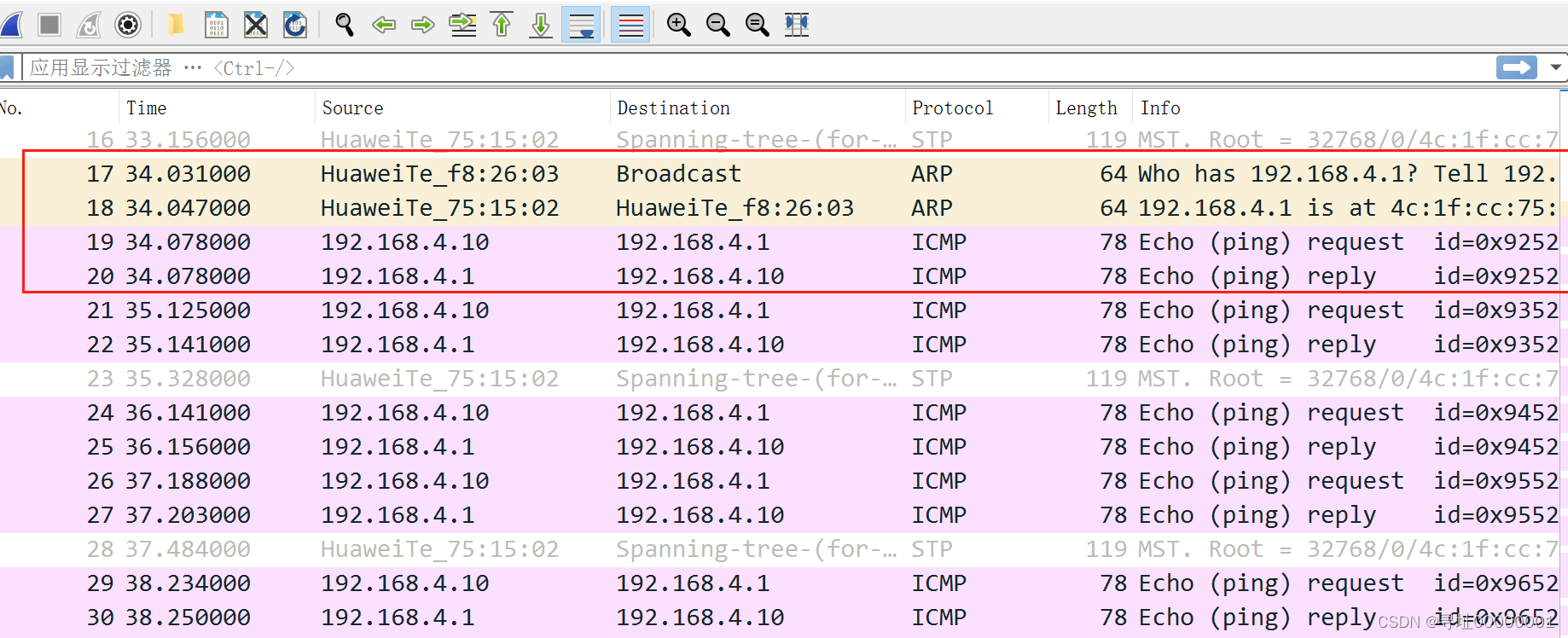Open capture options gear icon

coord(128,25)
